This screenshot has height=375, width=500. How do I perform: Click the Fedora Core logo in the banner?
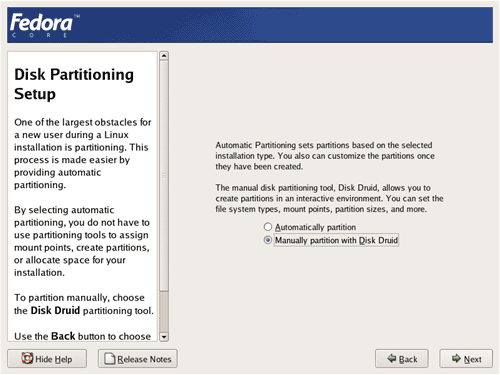pyautogui.click(x=45, y=25)
